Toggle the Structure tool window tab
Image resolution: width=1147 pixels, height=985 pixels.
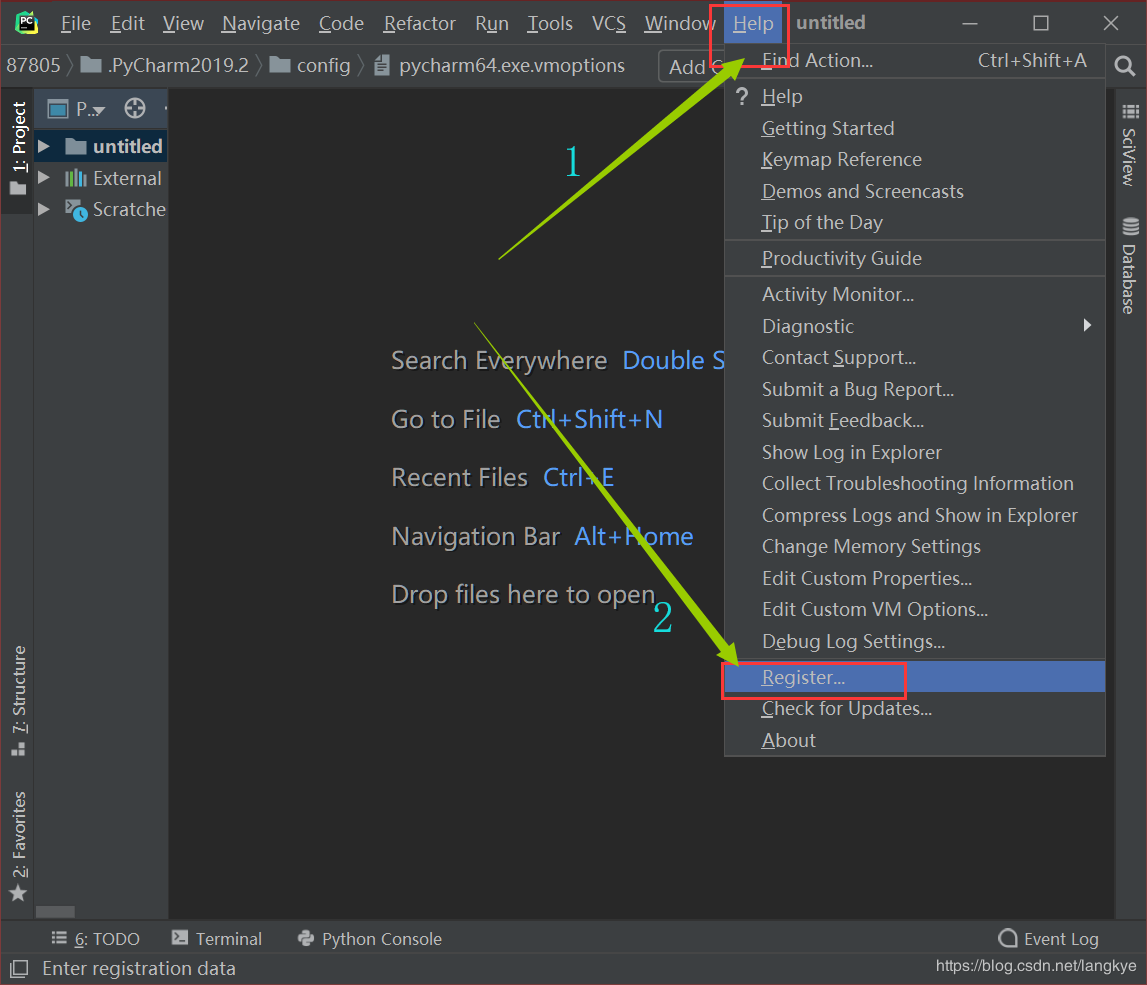pos(18,700)
